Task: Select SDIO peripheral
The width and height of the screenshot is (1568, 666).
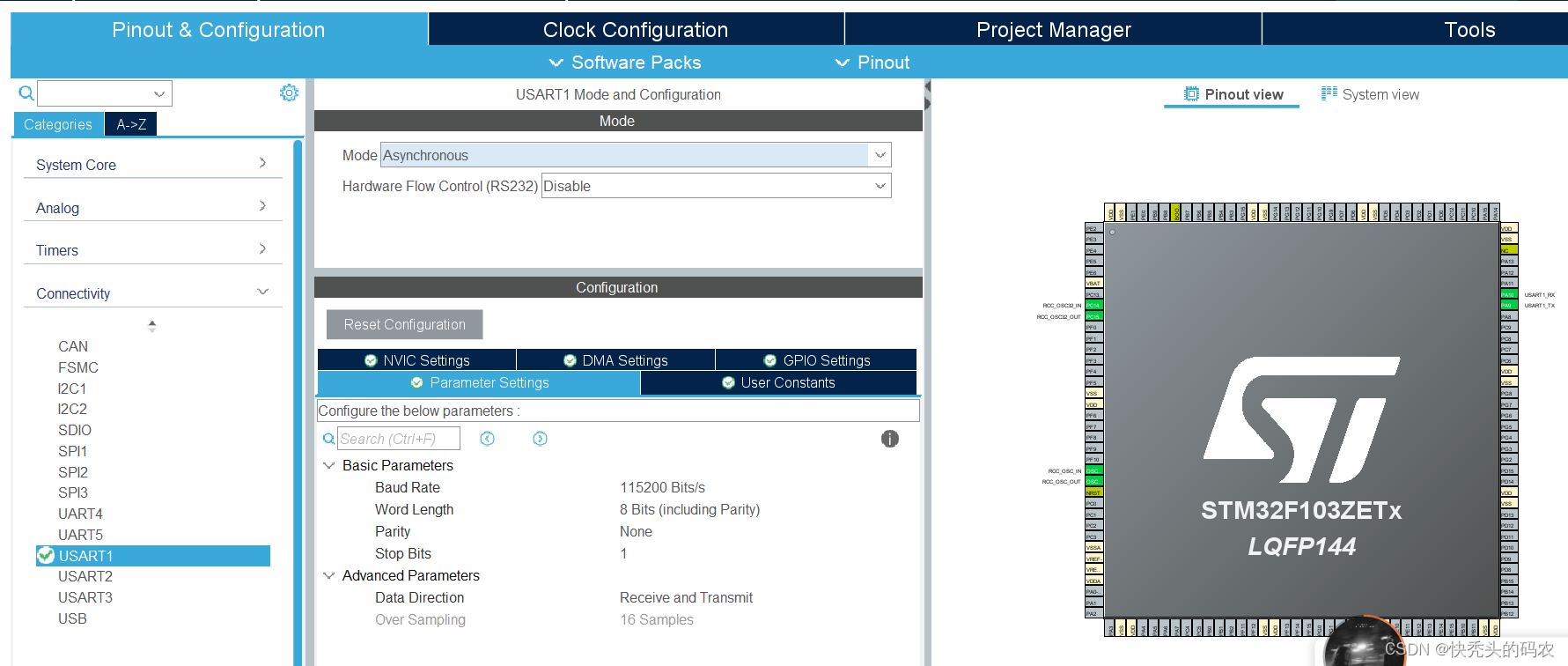Action: tap(75, 430)
